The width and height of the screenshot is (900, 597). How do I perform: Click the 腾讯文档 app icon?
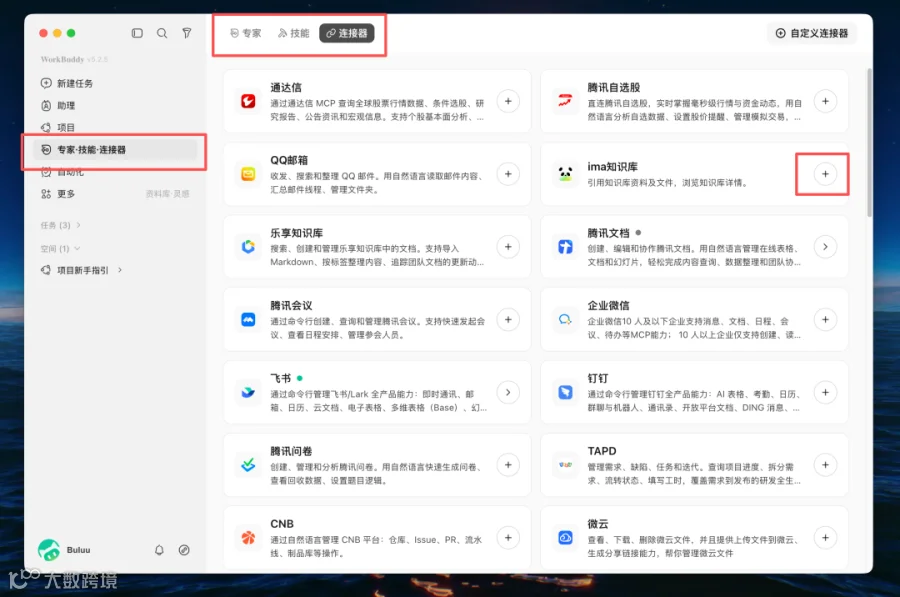565,247
